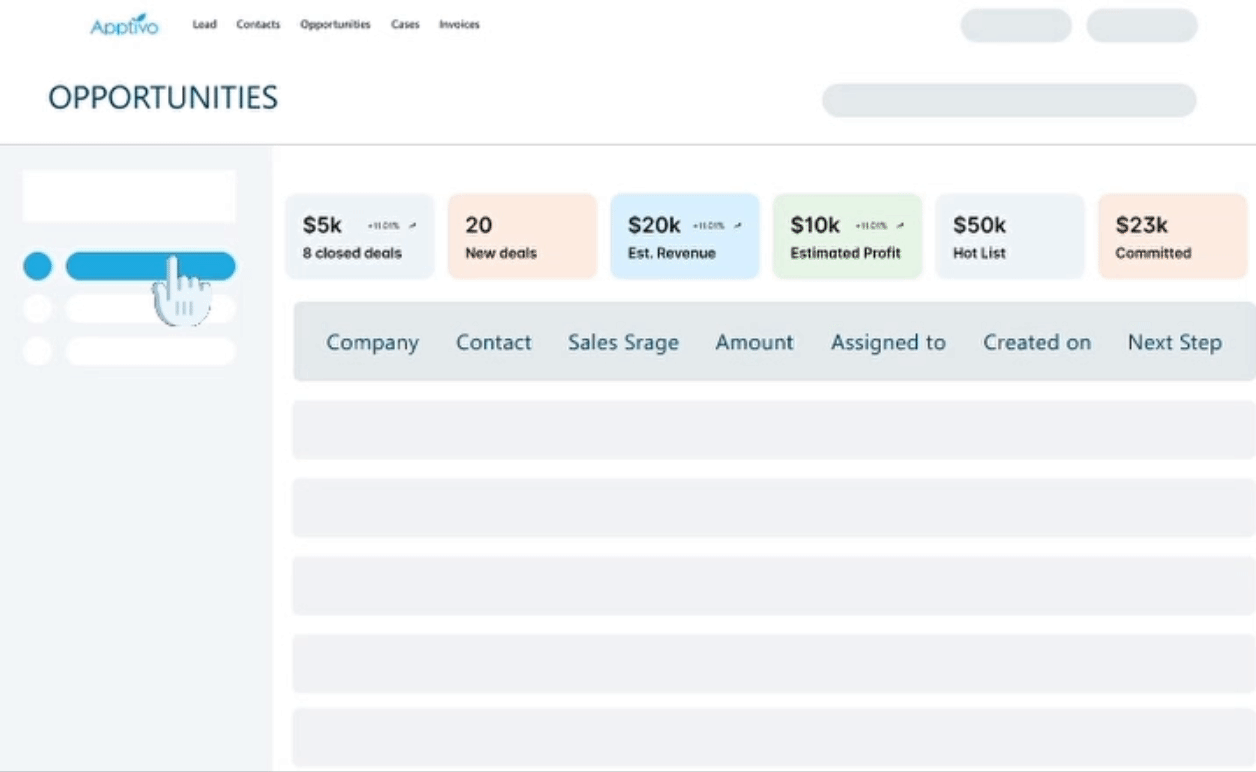
Task: Open the Lead menu item
Action: [204, 25]
